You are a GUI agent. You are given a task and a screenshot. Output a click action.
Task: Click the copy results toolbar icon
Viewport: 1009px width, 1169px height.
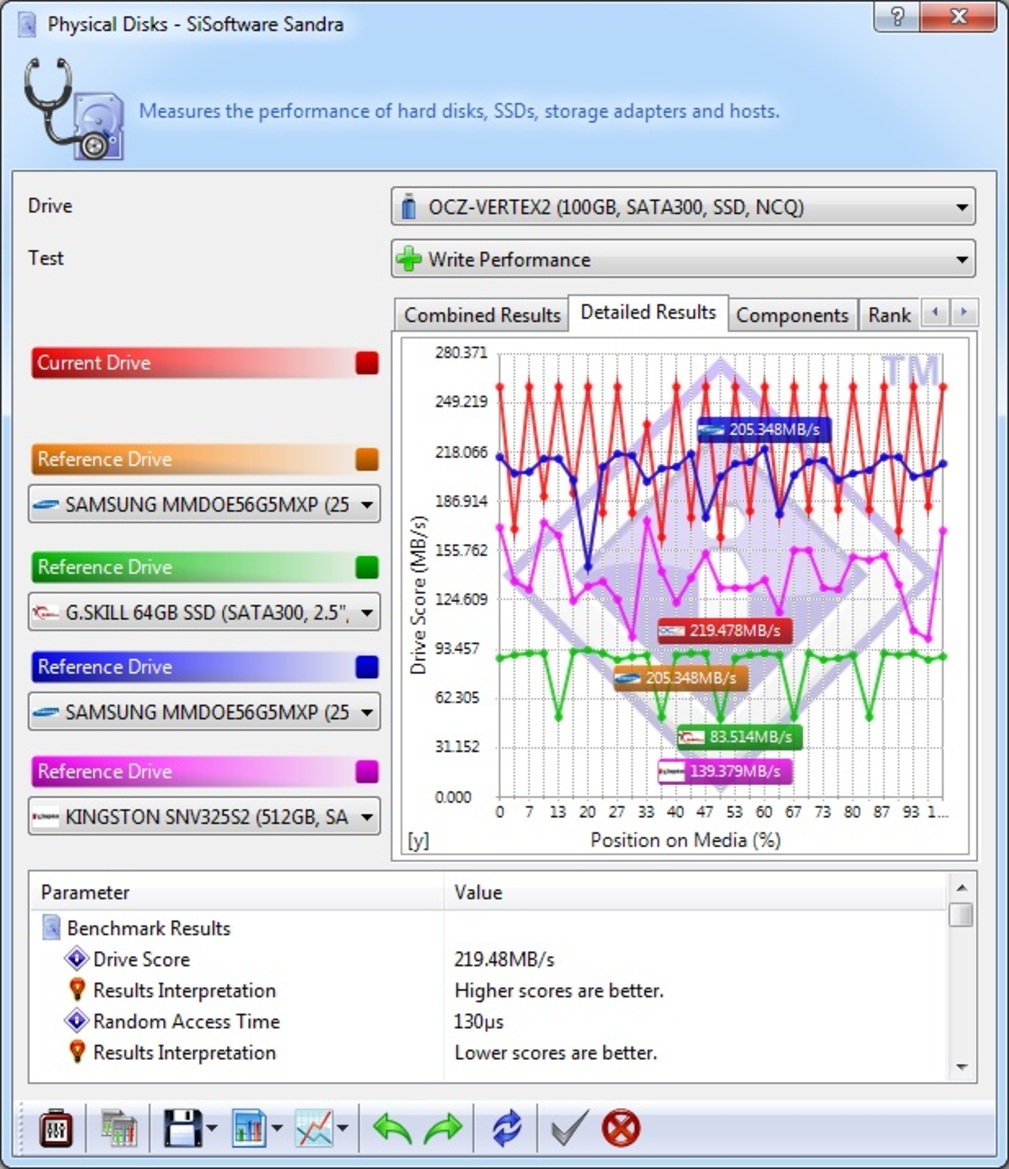[x=119, y=1128]
